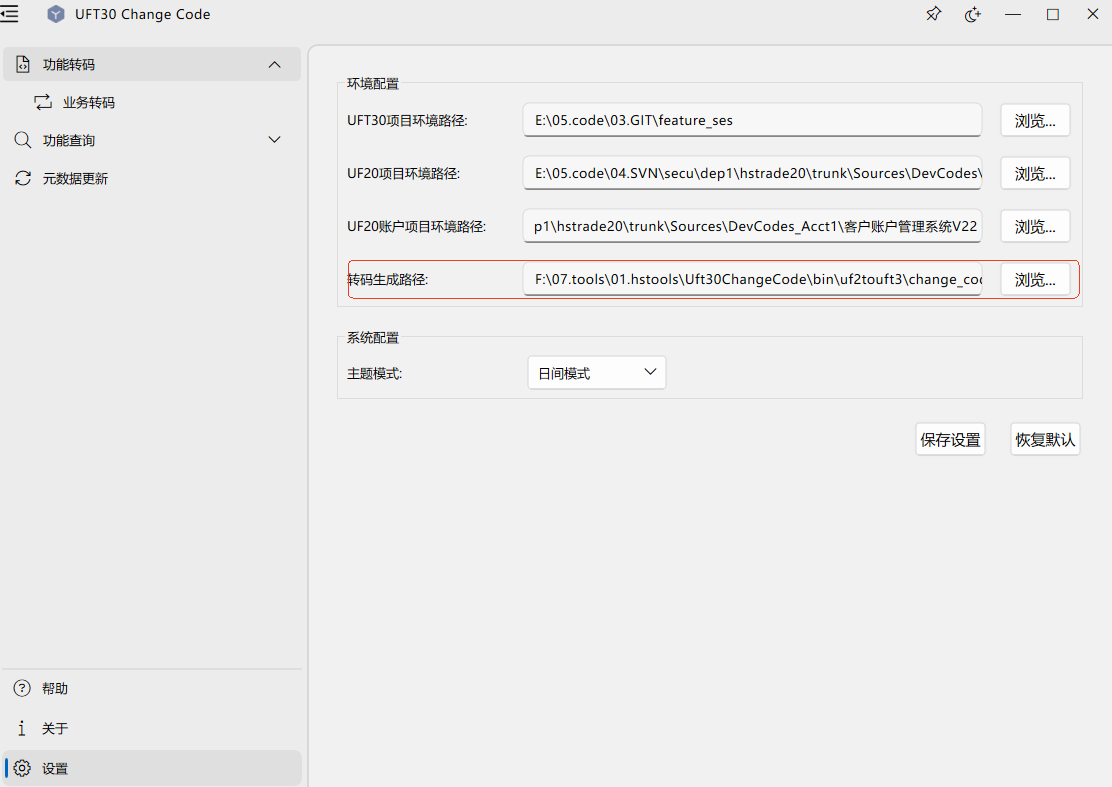Browse for UF20项目环境路径
Screen dimensions: 1112x787
point(1035,174)
